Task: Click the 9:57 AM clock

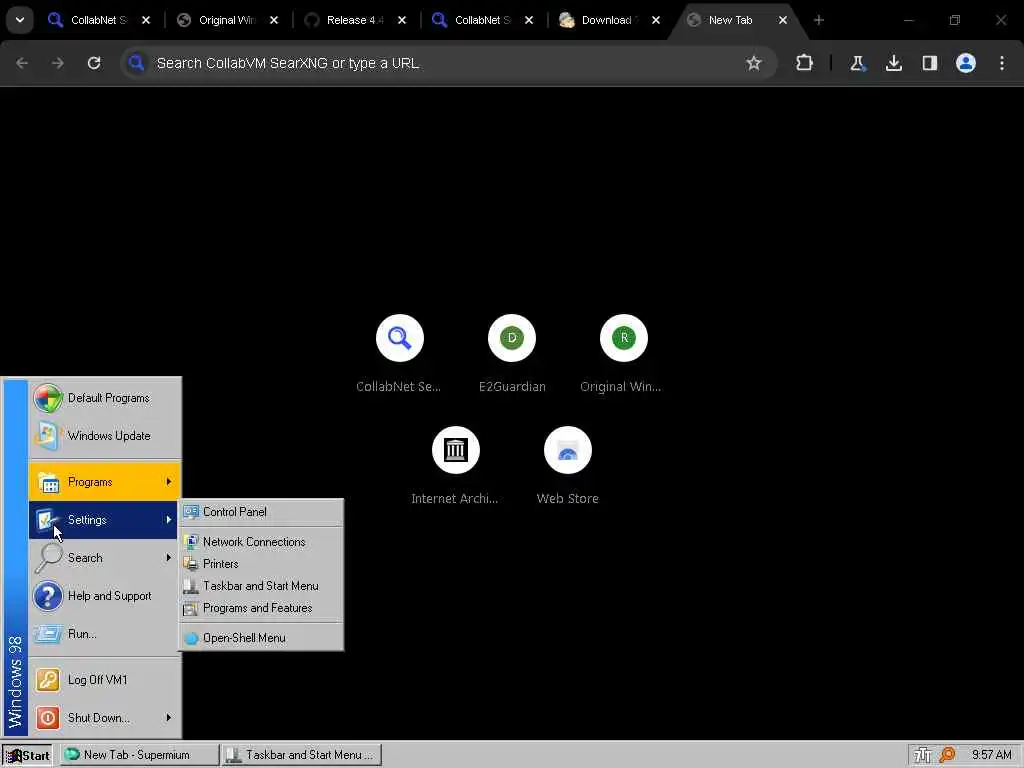Action: [x=991, y=755]
